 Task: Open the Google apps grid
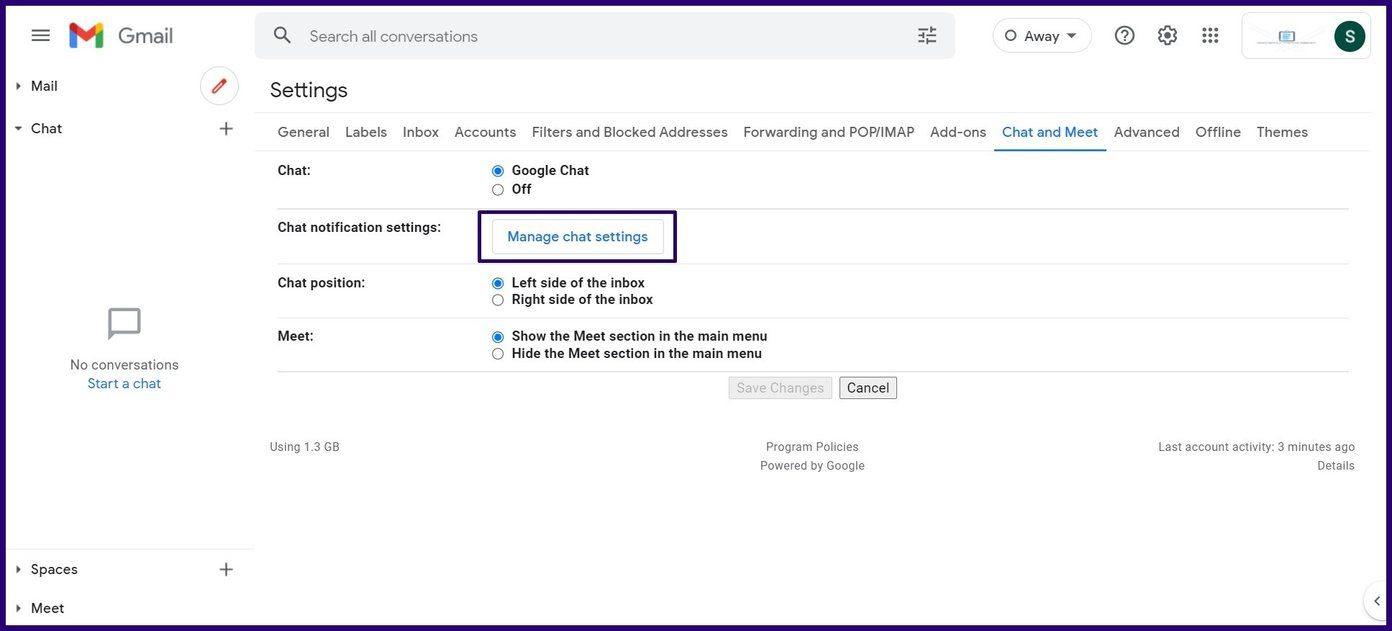[1210, 36]
